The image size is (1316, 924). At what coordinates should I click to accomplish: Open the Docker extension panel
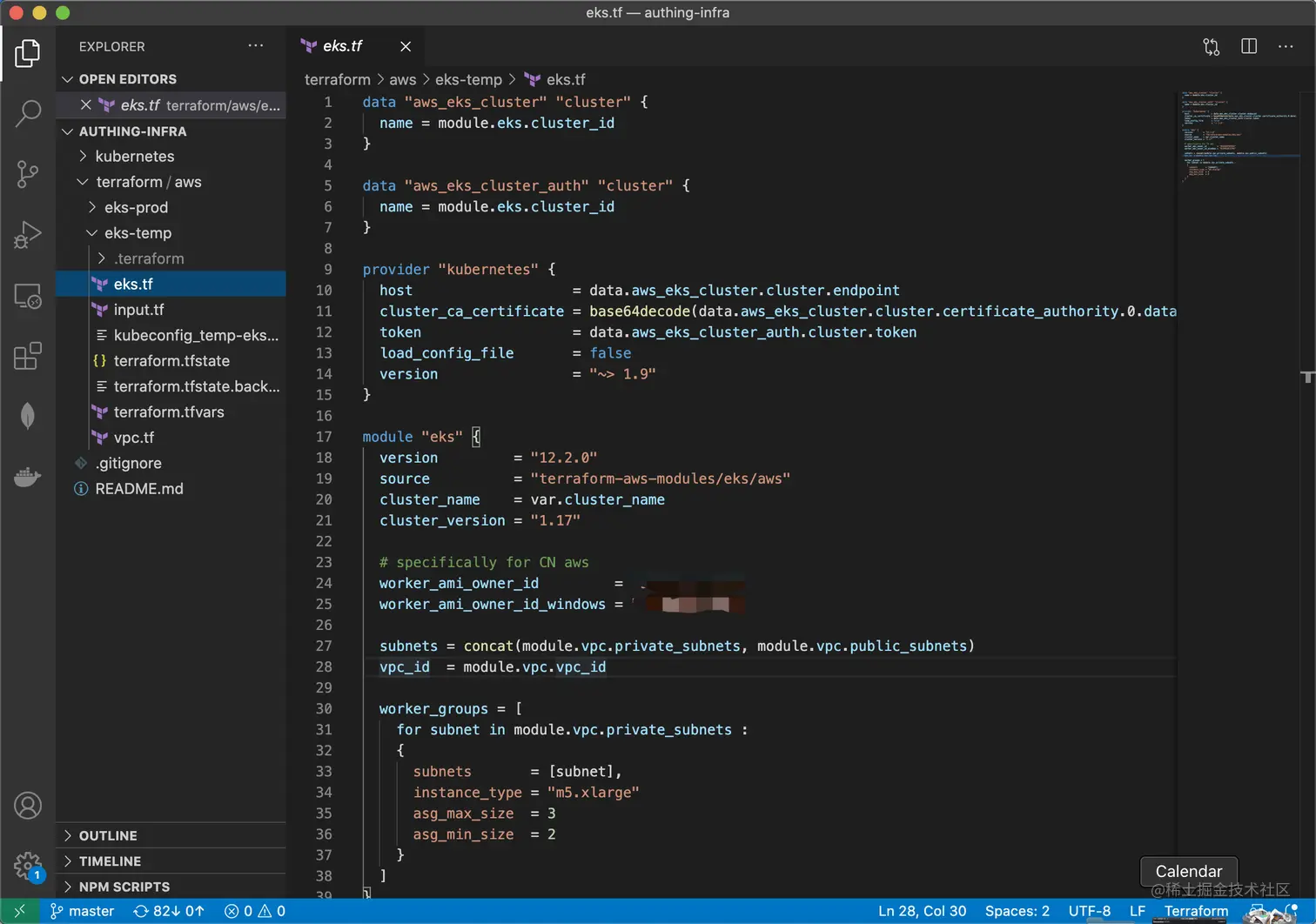[29, 477]
